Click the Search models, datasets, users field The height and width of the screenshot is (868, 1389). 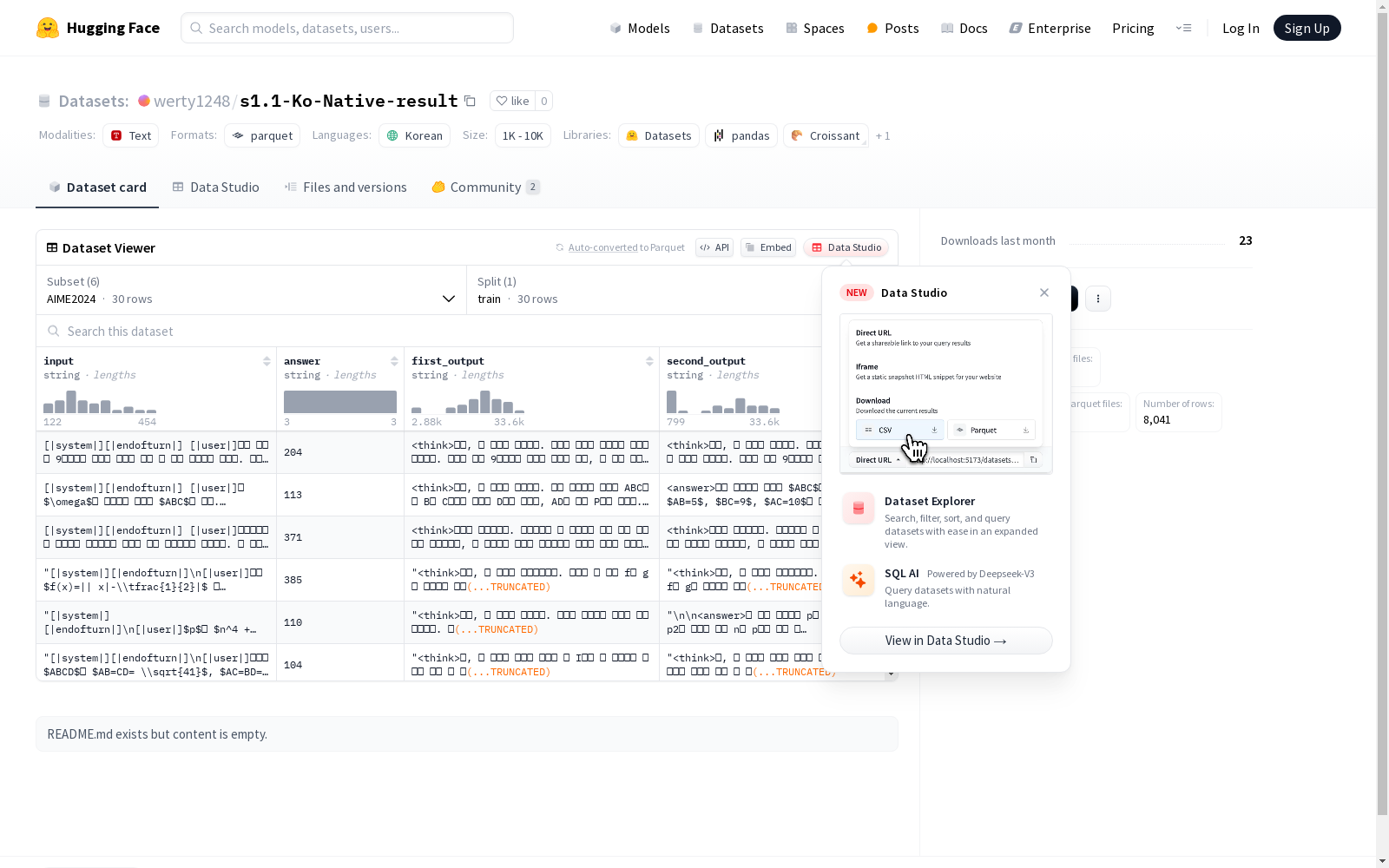pyautogui.click(x=347, y=28)
